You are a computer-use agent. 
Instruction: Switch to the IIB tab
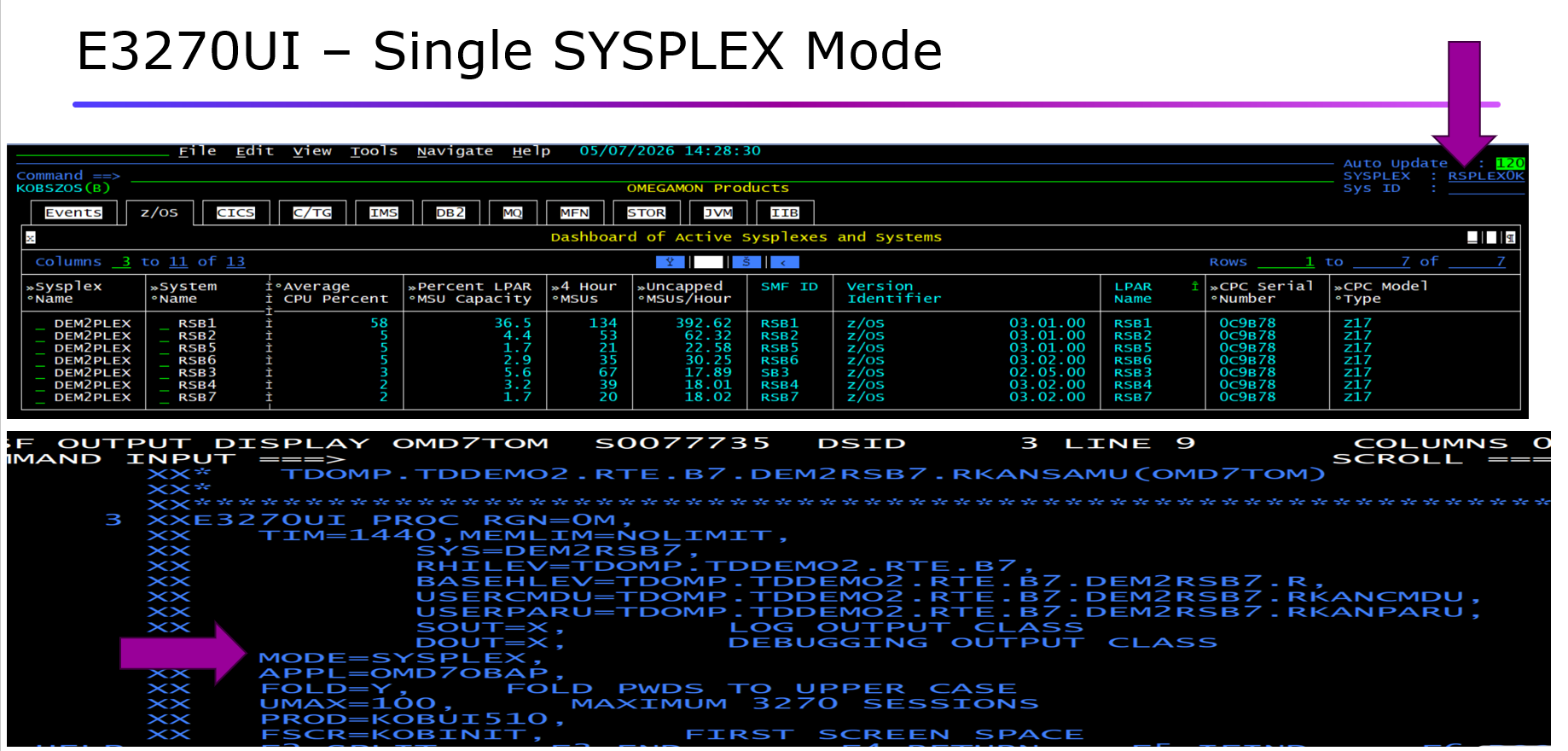(785, 212)
